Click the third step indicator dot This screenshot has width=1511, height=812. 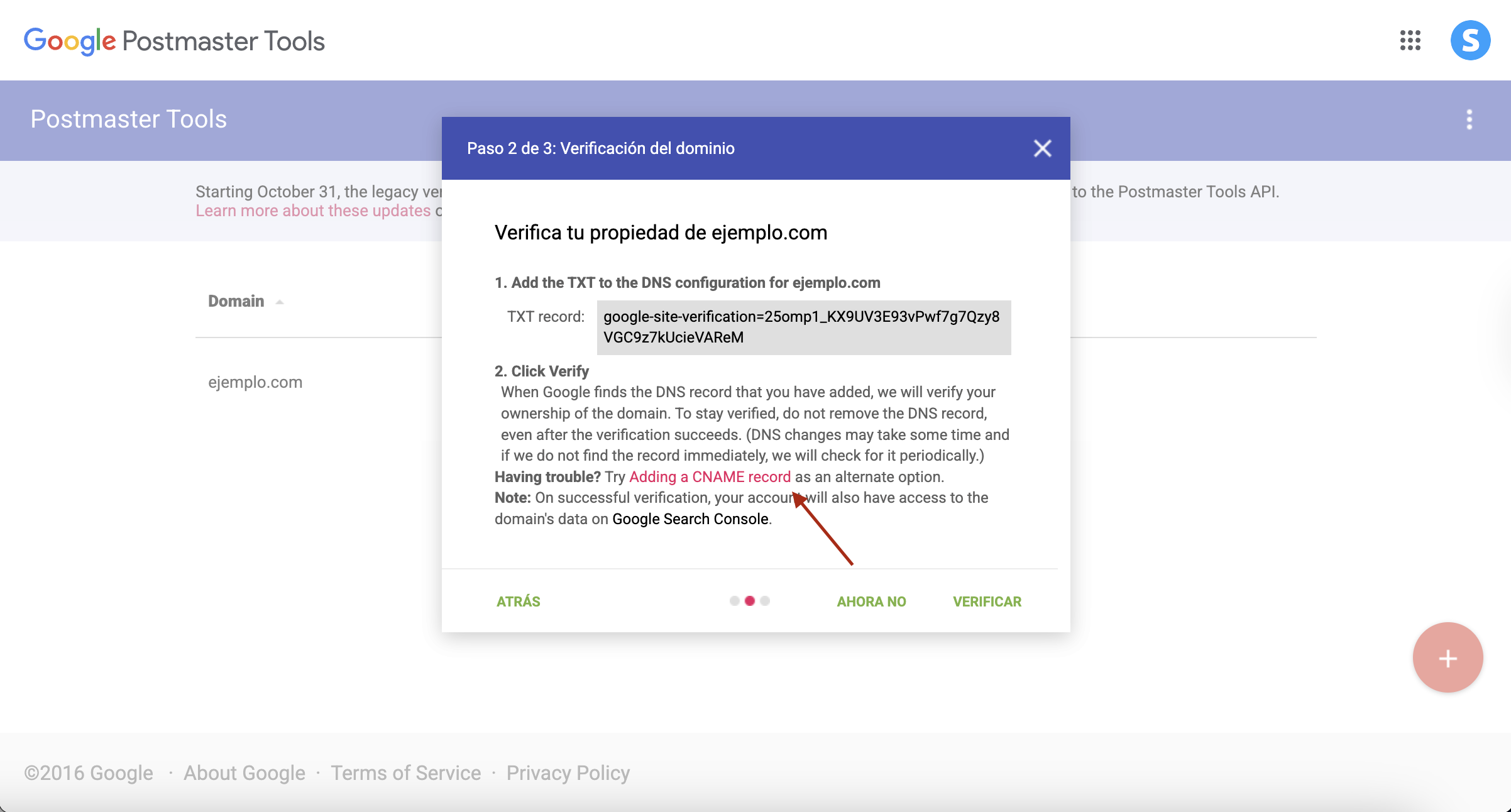[765, 601]
